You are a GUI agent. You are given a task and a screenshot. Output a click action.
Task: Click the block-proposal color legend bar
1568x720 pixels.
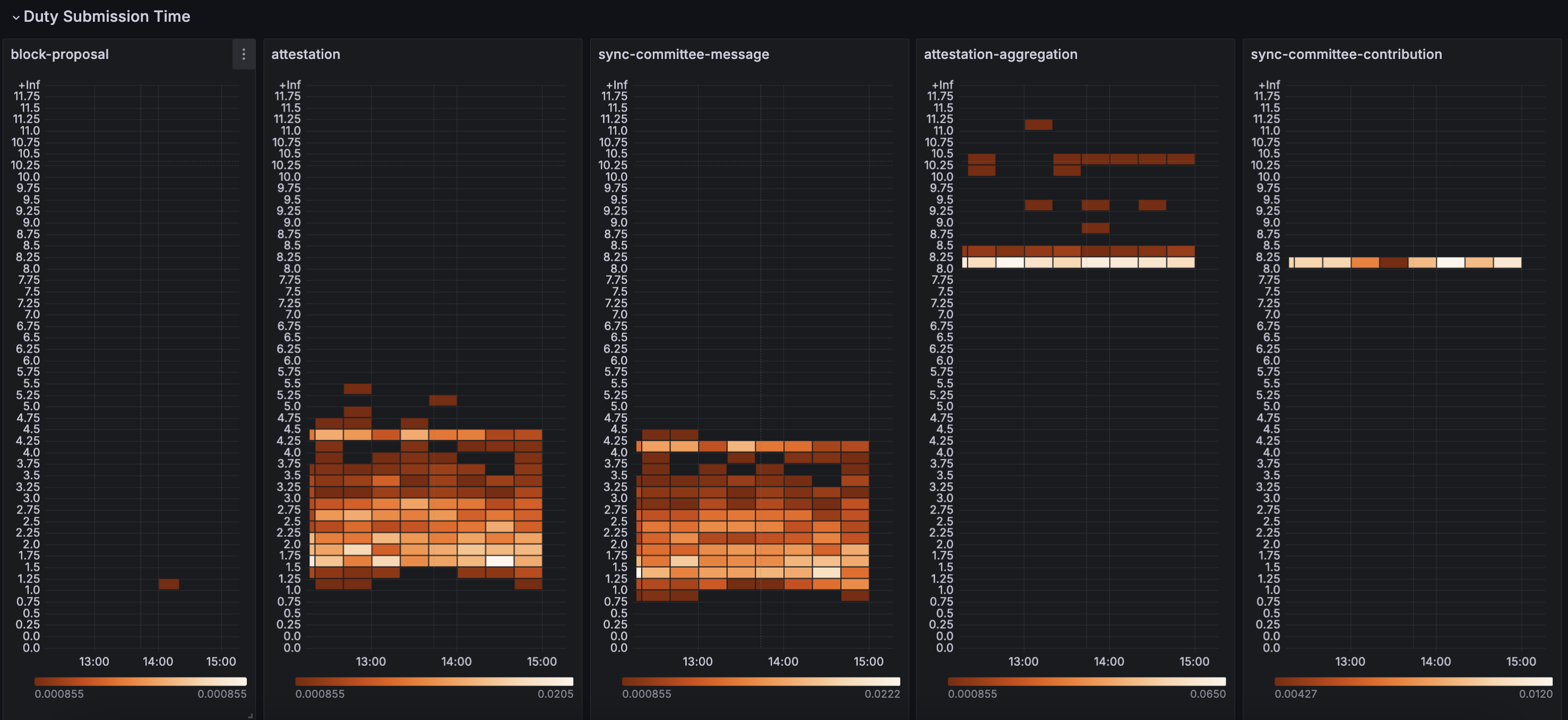[140, 682]
